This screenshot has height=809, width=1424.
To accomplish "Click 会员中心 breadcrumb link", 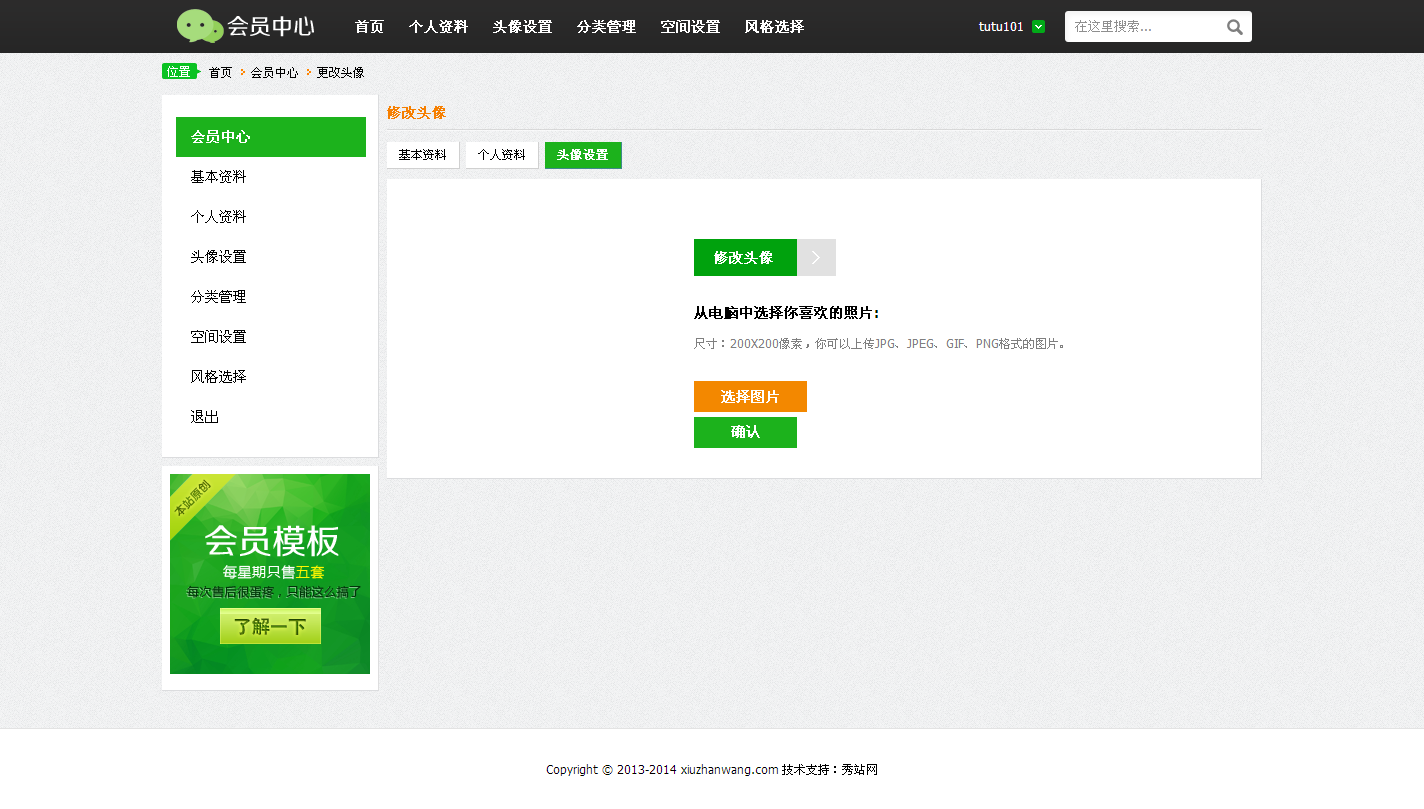I will pyautogui.click(x=274, y=73).
